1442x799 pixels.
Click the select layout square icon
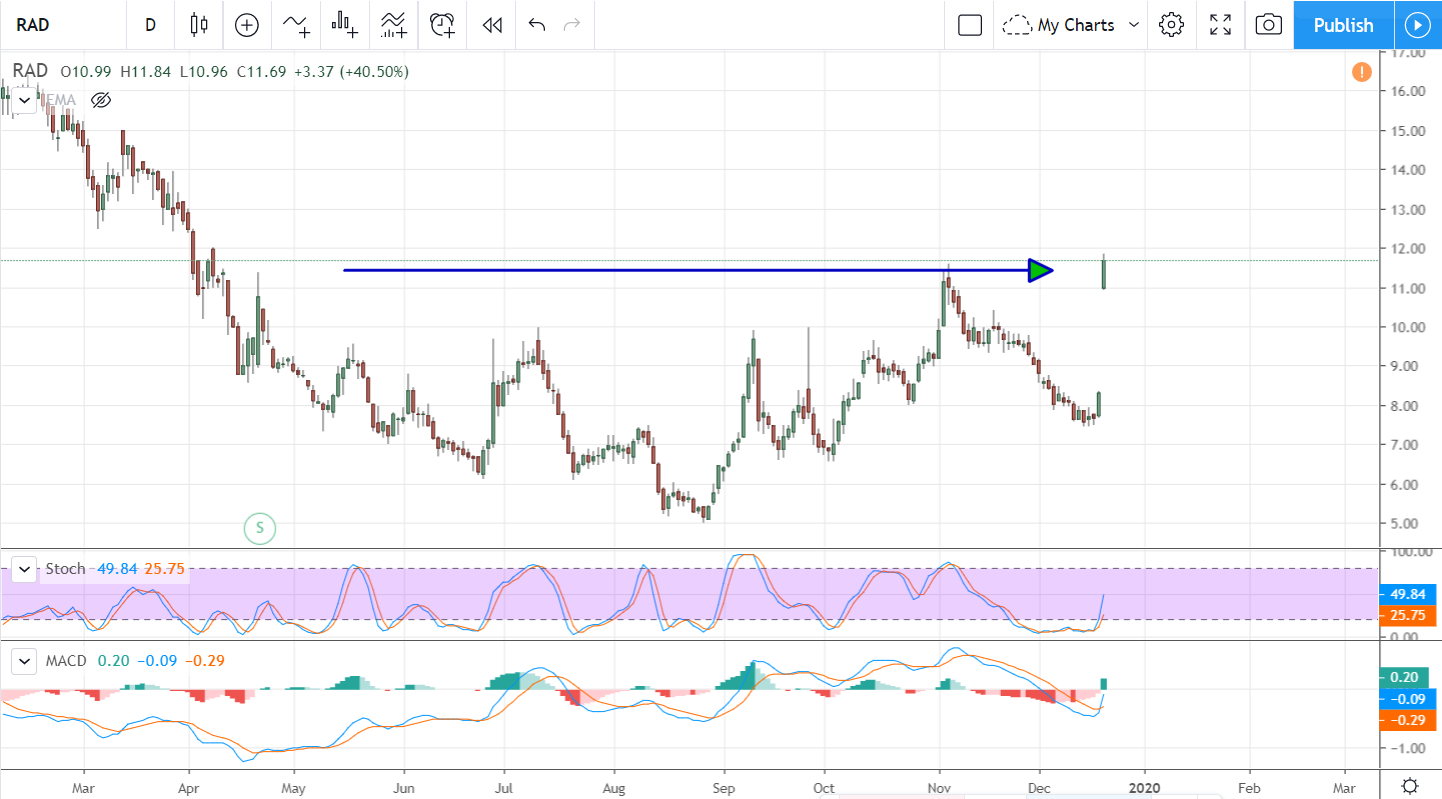970,25
